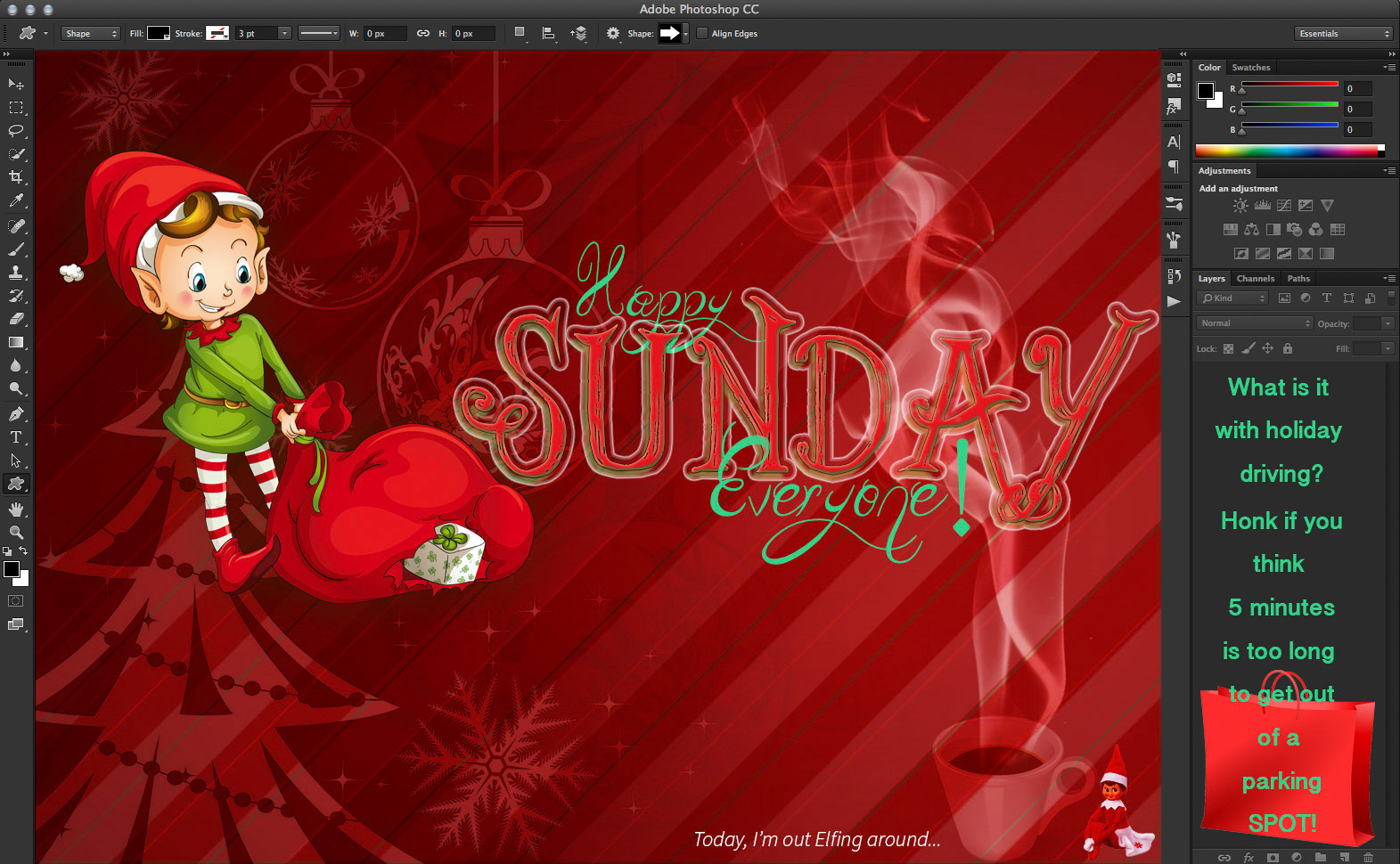
Task: Click the Fill color swatch in options bar
Action: (159, 34)
